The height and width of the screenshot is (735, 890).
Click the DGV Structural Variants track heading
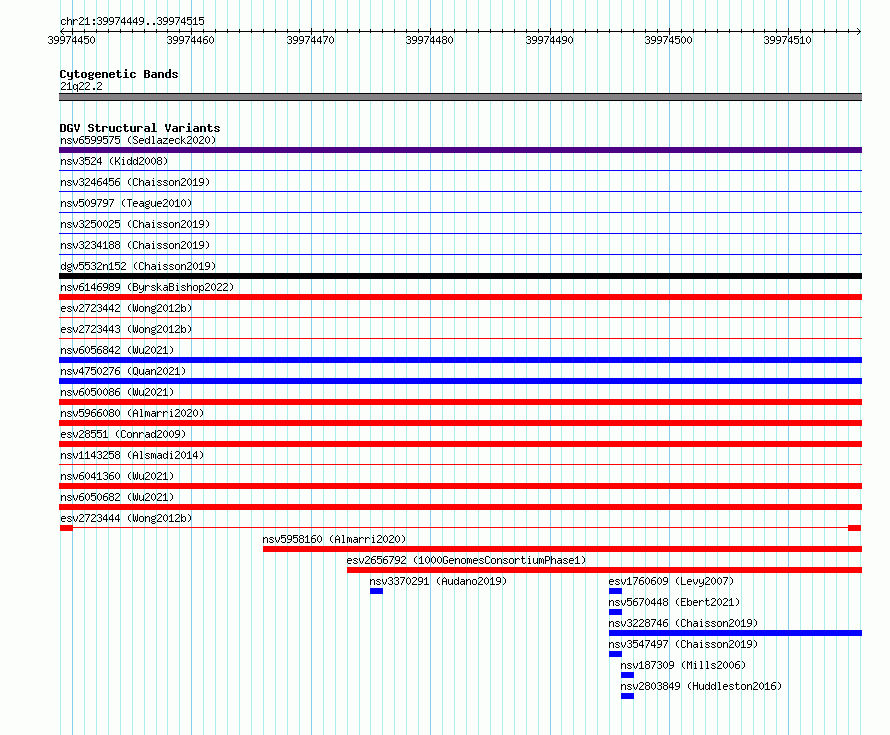(140, 128)
